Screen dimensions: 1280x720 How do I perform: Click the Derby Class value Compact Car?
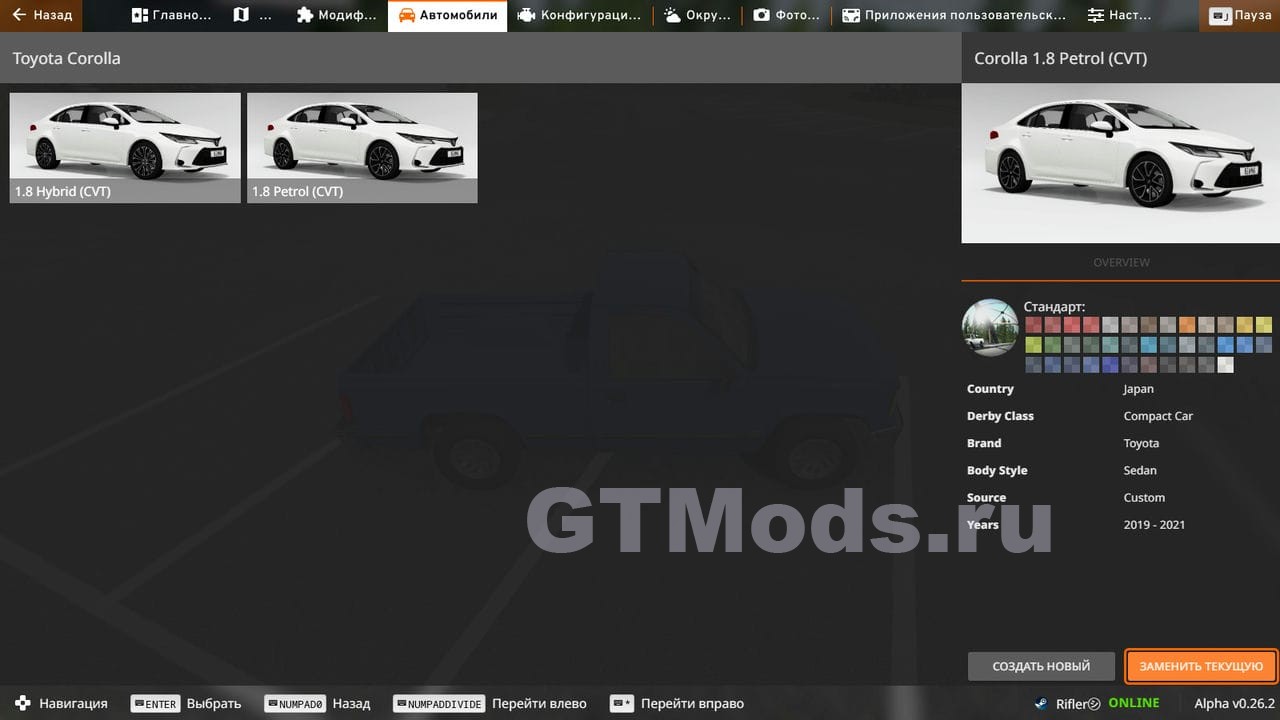pyautogui.click(x=1158, y=416)
